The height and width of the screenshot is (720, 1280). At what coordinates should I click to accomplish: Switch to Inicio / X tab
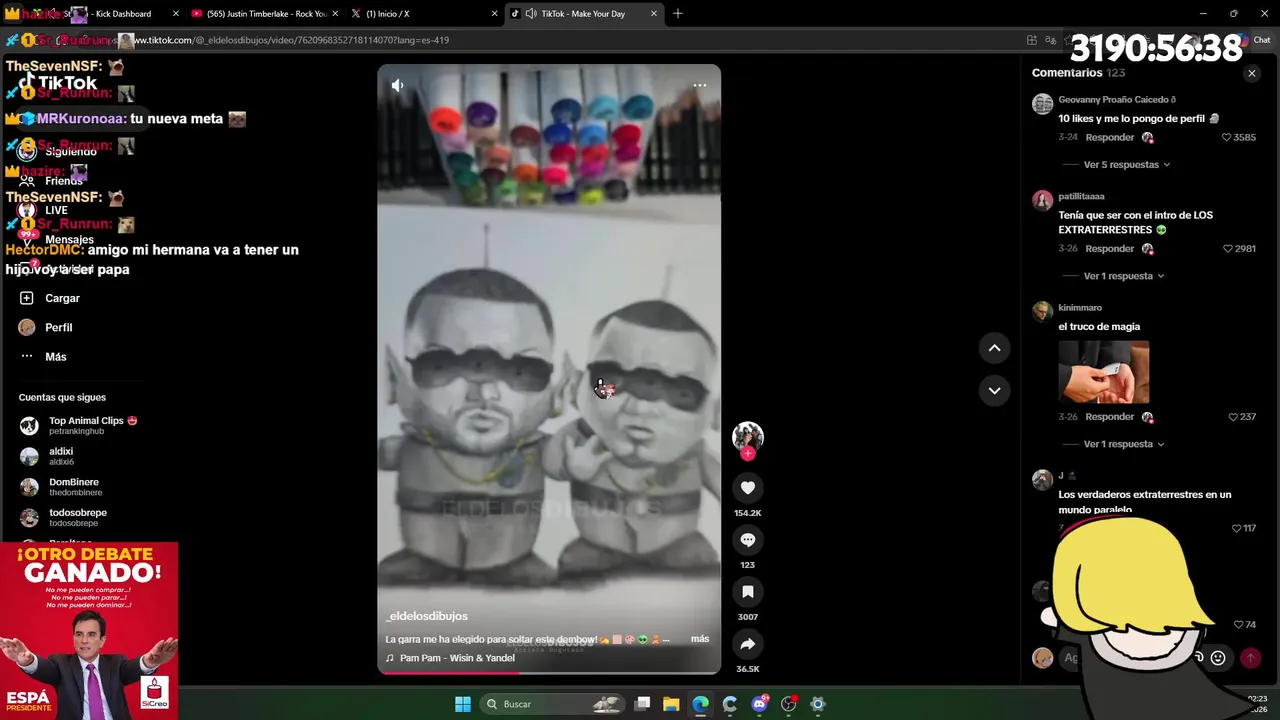(x=423, y=14)
